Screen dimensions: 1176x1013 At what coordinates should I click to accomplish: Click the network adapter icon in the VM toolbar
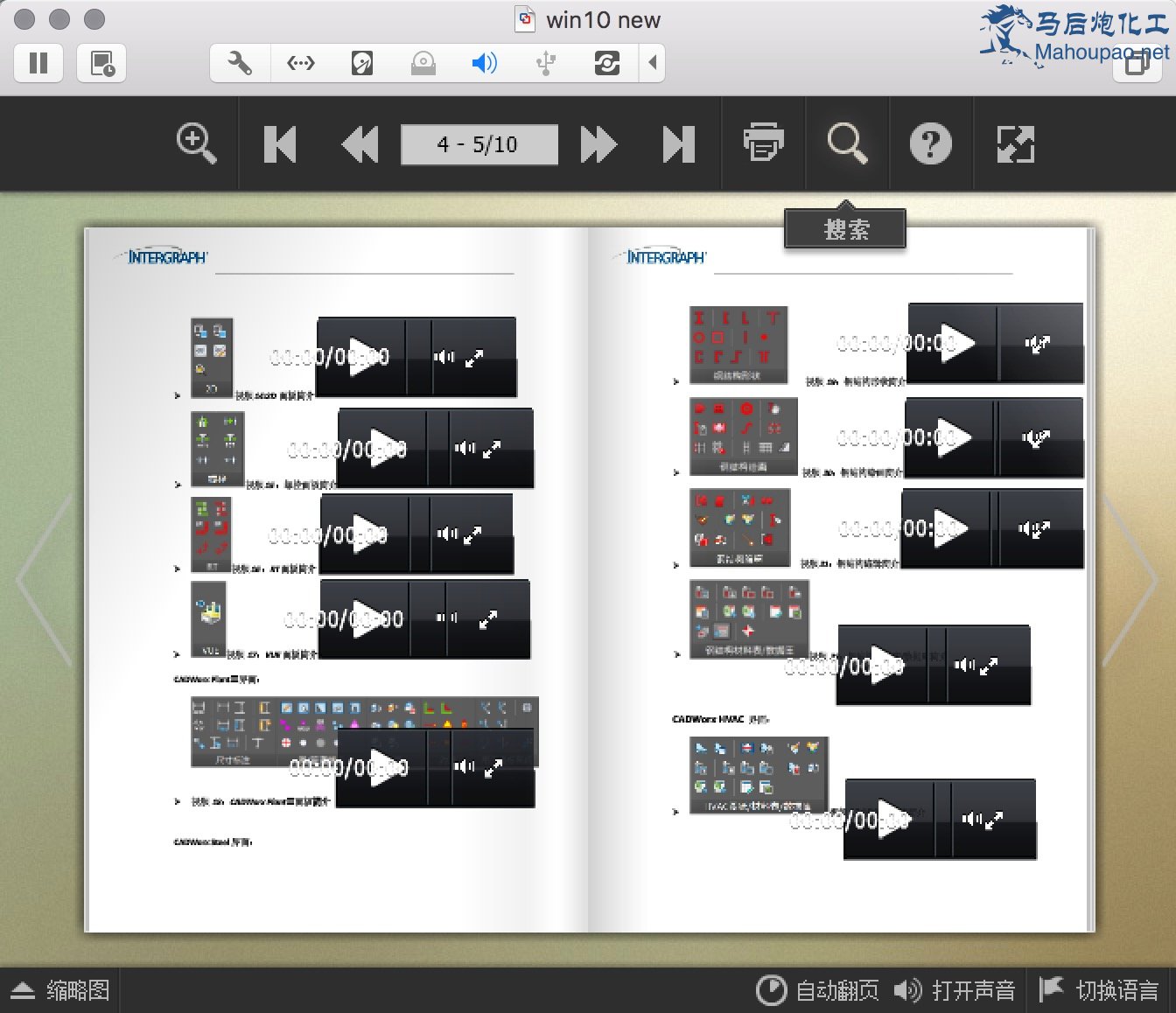(x=300, y=63)
